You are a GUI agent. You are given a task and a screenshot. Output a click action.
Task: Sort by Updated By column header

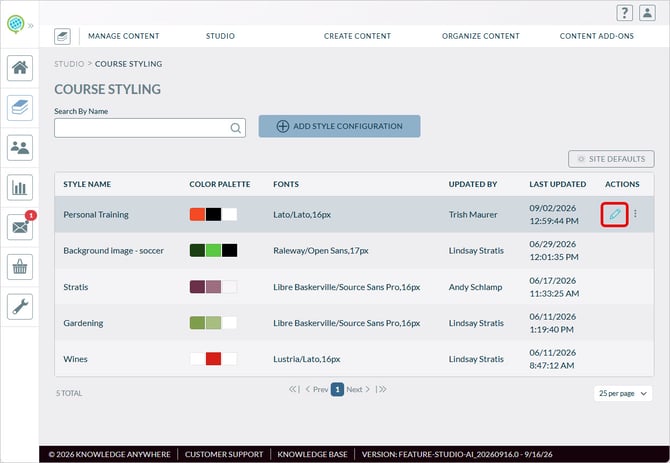(473, 184)
